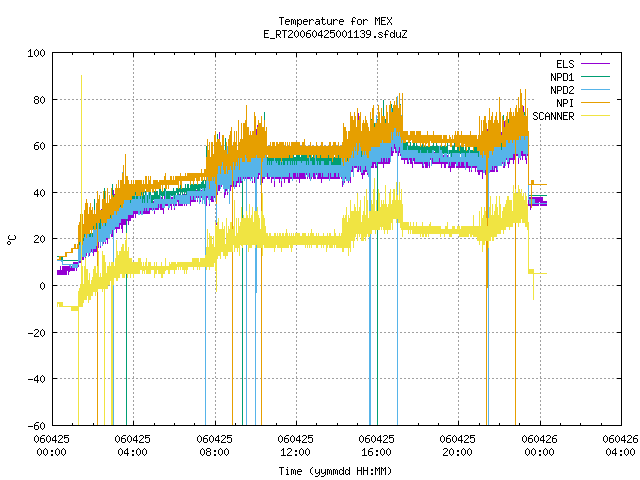Click the x-axis tick label 060425 00:00
Image resolution: width=640 pixels, height=480 pixels.
point(51,446)
